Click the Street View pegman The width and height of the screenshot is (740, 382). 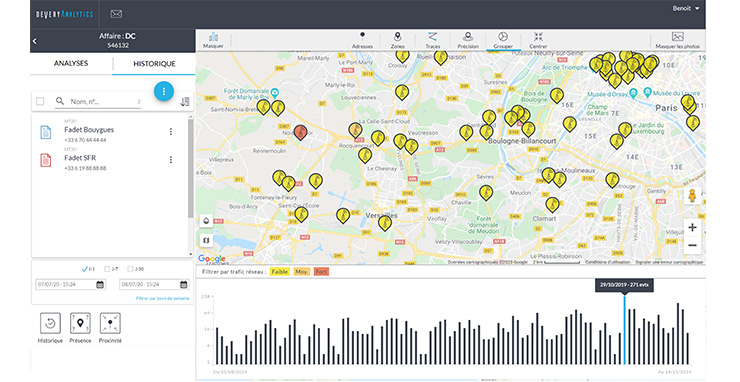click(692, 195)
